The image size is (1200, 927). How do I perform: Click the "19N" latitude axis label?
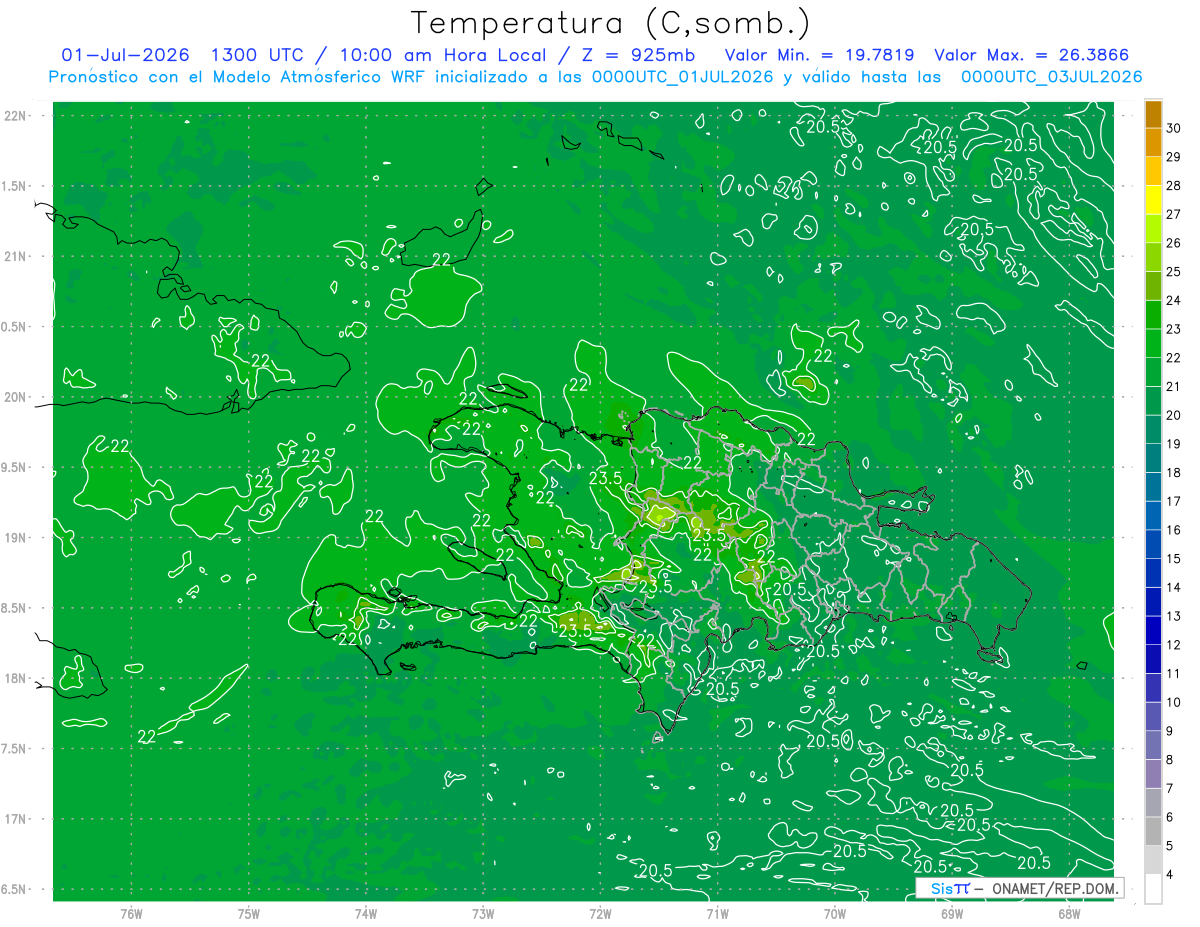click(15, 538)
